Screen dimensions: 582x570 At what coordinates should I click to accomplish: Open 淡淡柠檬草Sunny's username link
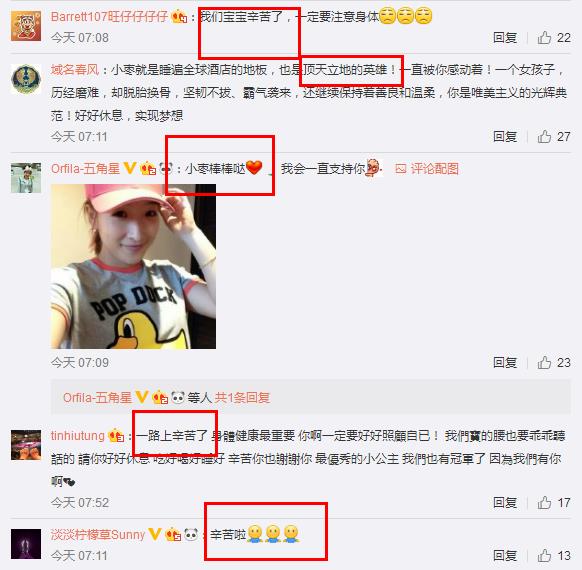coord(98,535)
